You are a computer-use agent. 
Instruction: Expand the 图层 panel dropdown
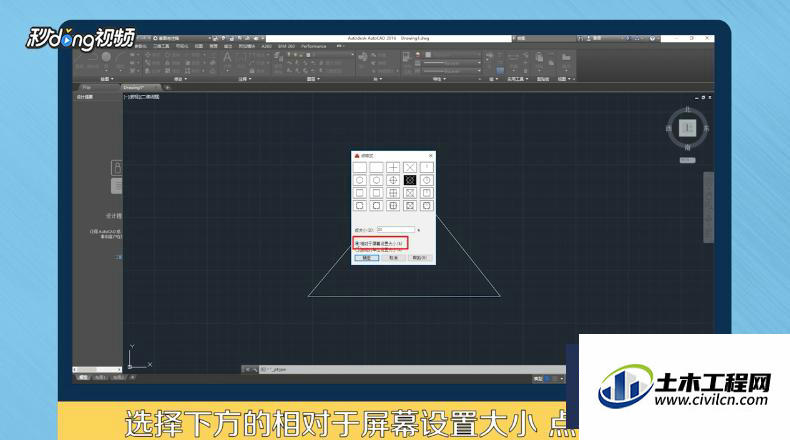click(x=313, y=79)
